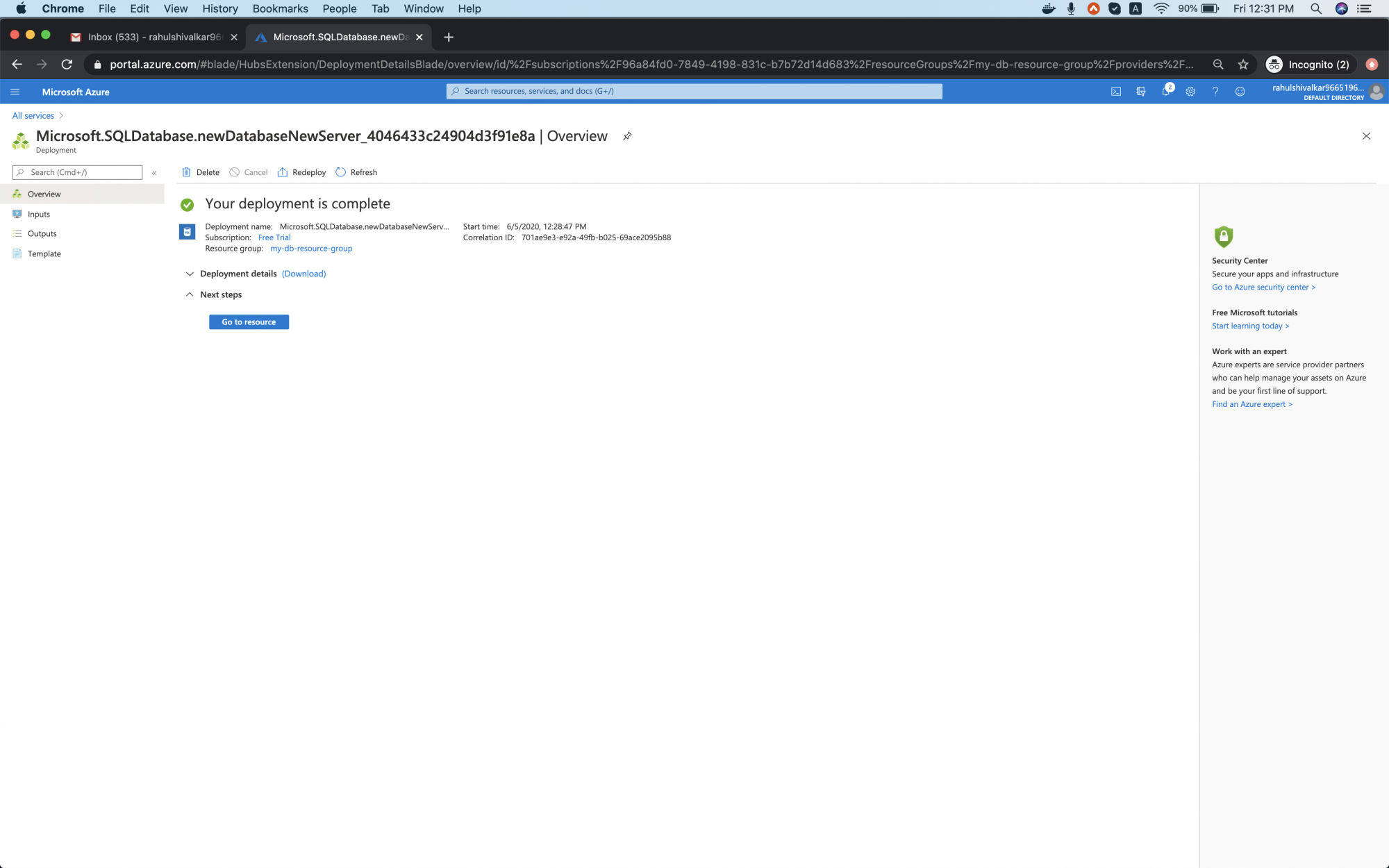Collapse the left sidebar with the chevron

click(x=154, y=173)
